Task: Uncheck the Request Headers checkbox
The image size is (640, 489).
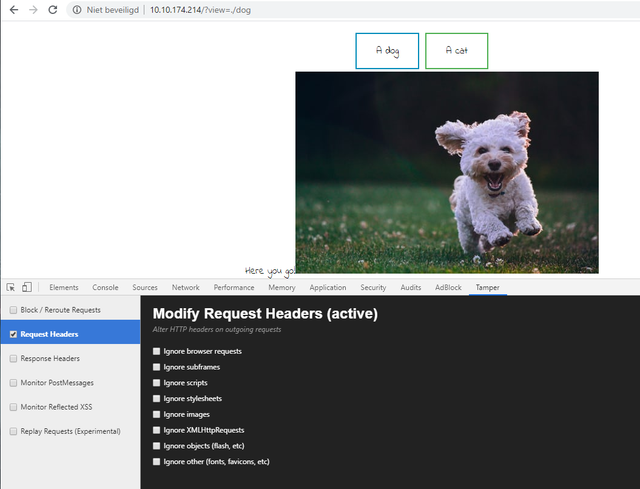Action: click(13, 334)
